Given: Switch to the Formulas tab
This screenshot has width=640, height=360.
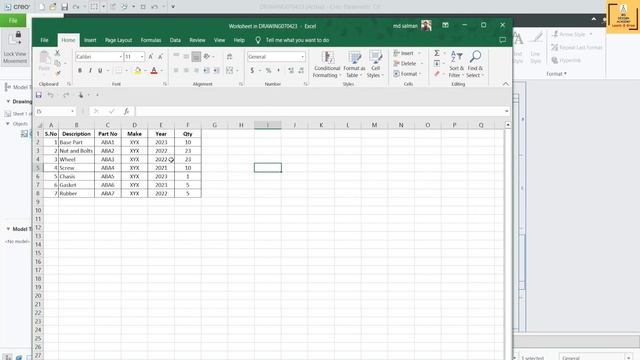Looking at the screenshot, I should pos(151,40).
